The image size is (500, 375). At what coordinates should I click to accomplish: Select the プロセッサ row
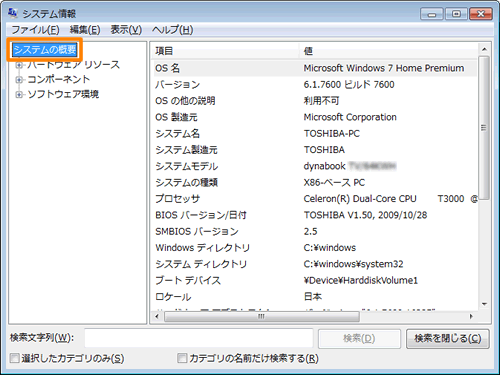point(315,199)
